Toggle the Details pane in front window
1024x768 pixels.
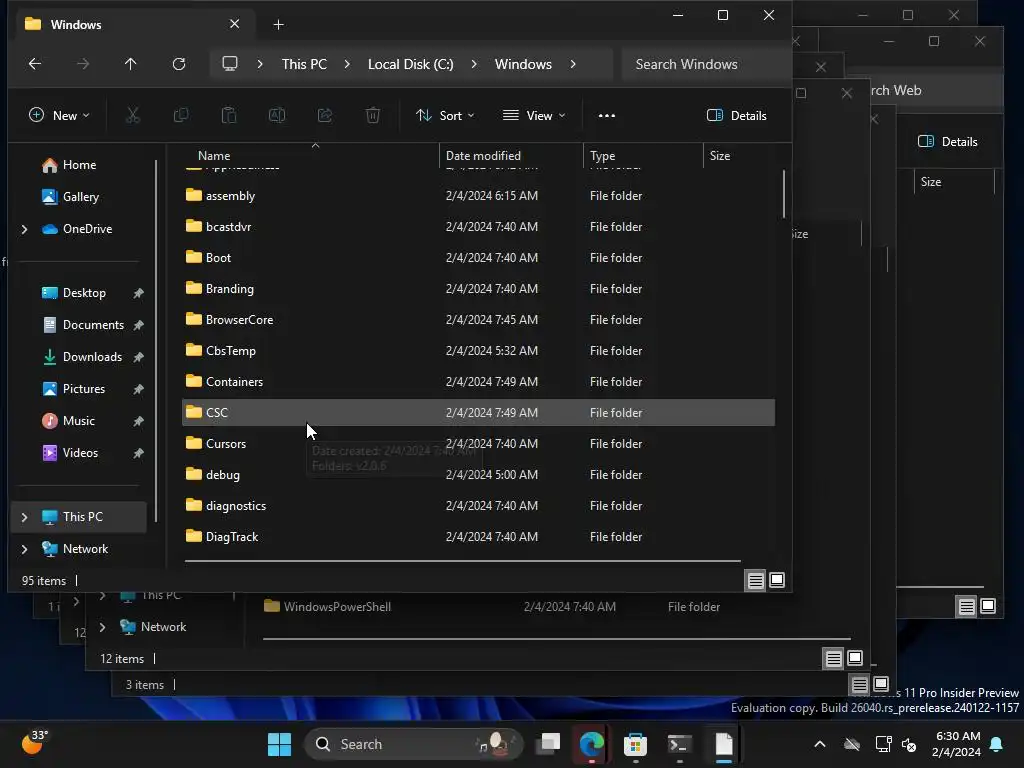tap(737, 116)
